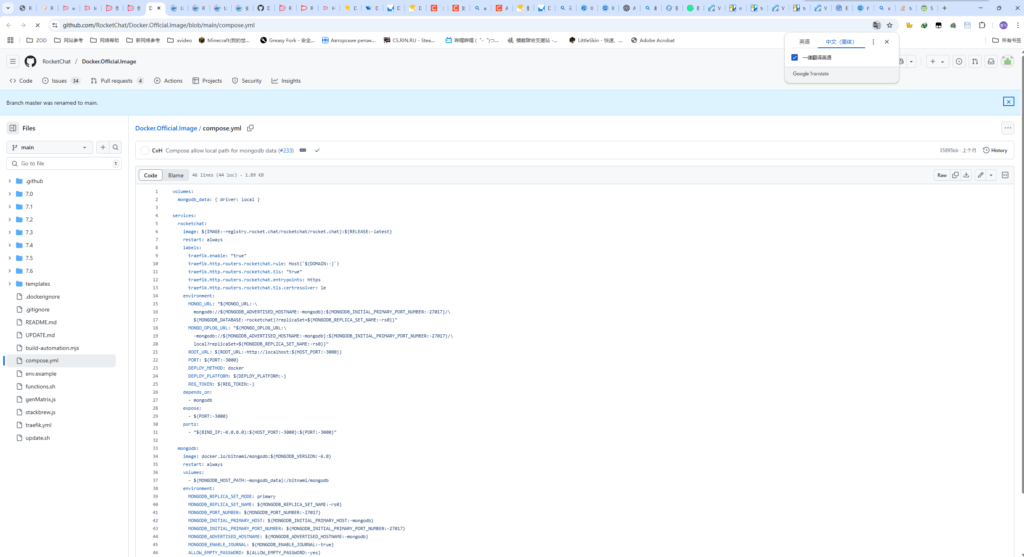Open the Chrome apps grid in bookmarks bar
This screenshot has width=1024, height=557.
point(10,40)
